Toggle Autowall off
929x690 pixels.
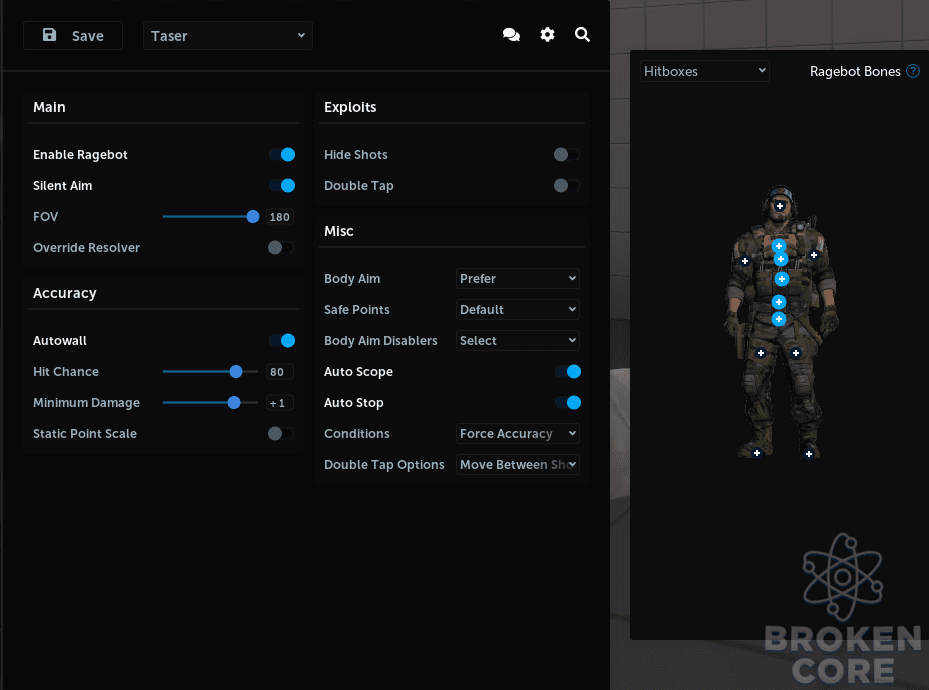pyautogui.click(x=282, y=341)
